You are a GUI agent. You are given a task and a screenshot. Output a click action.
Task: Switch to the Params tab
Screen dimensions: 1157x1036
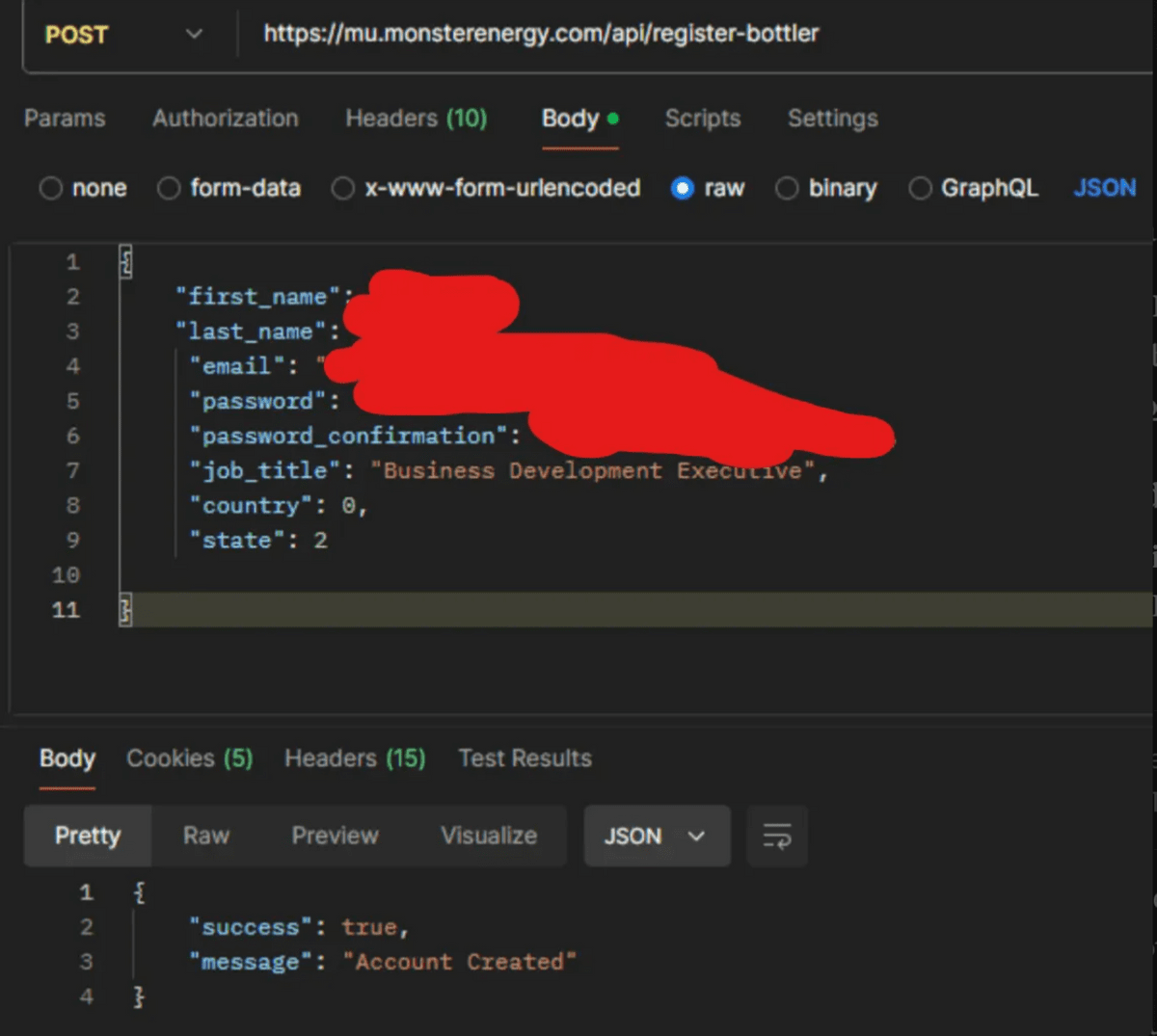click(65, 119)
